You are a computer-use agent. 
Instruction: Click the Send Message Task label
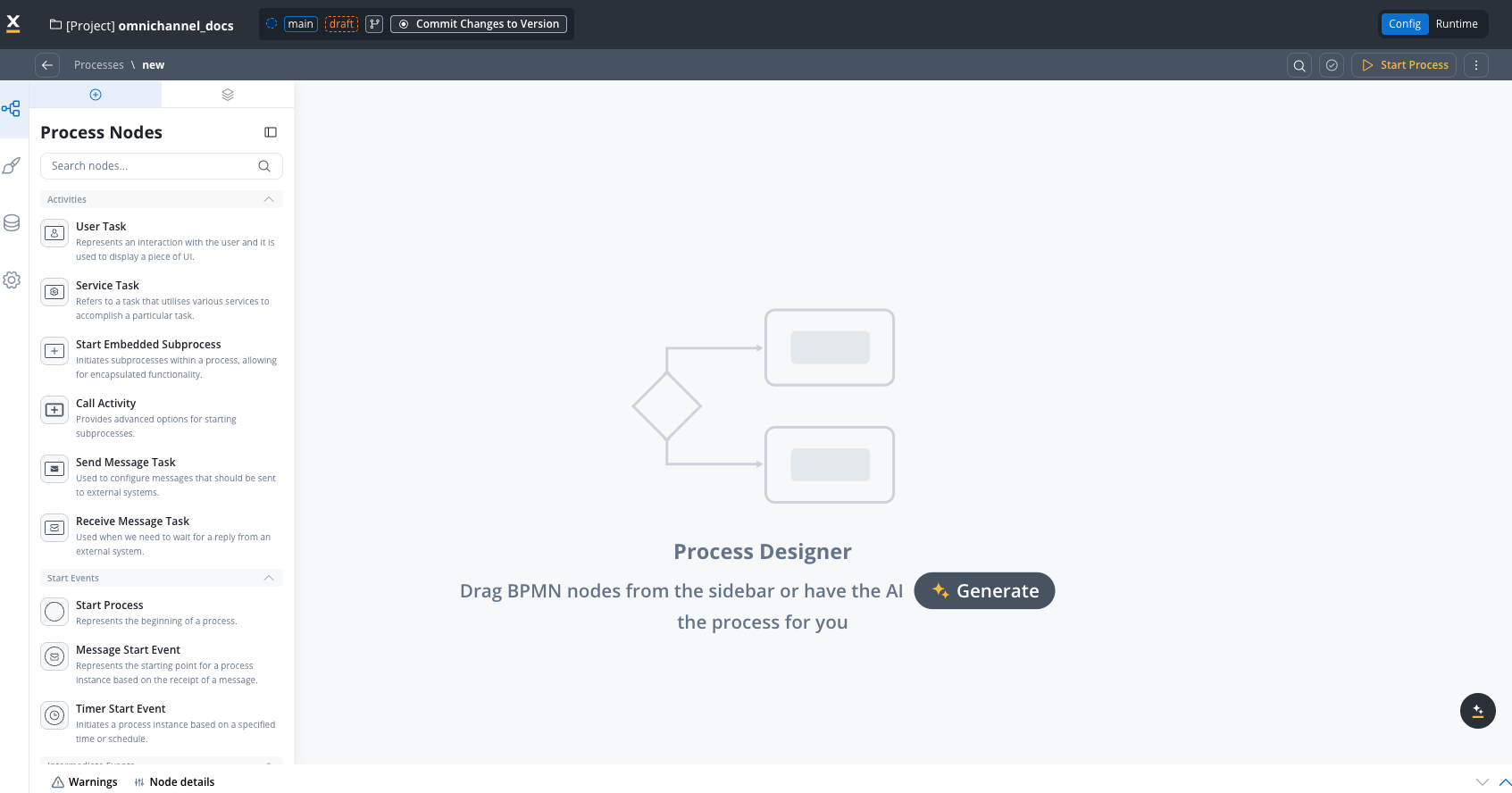(x=126, y=463)
